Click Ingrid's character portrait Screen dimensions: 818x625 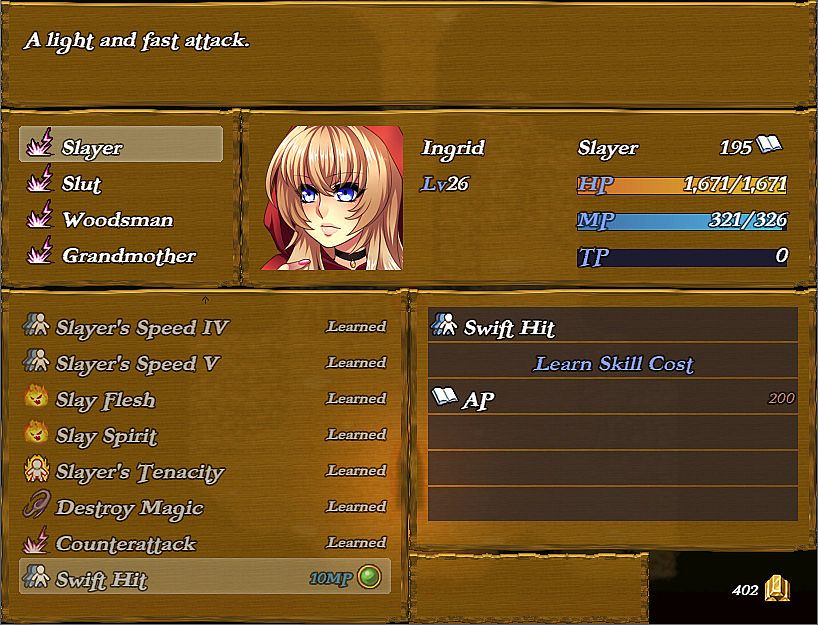332,198
